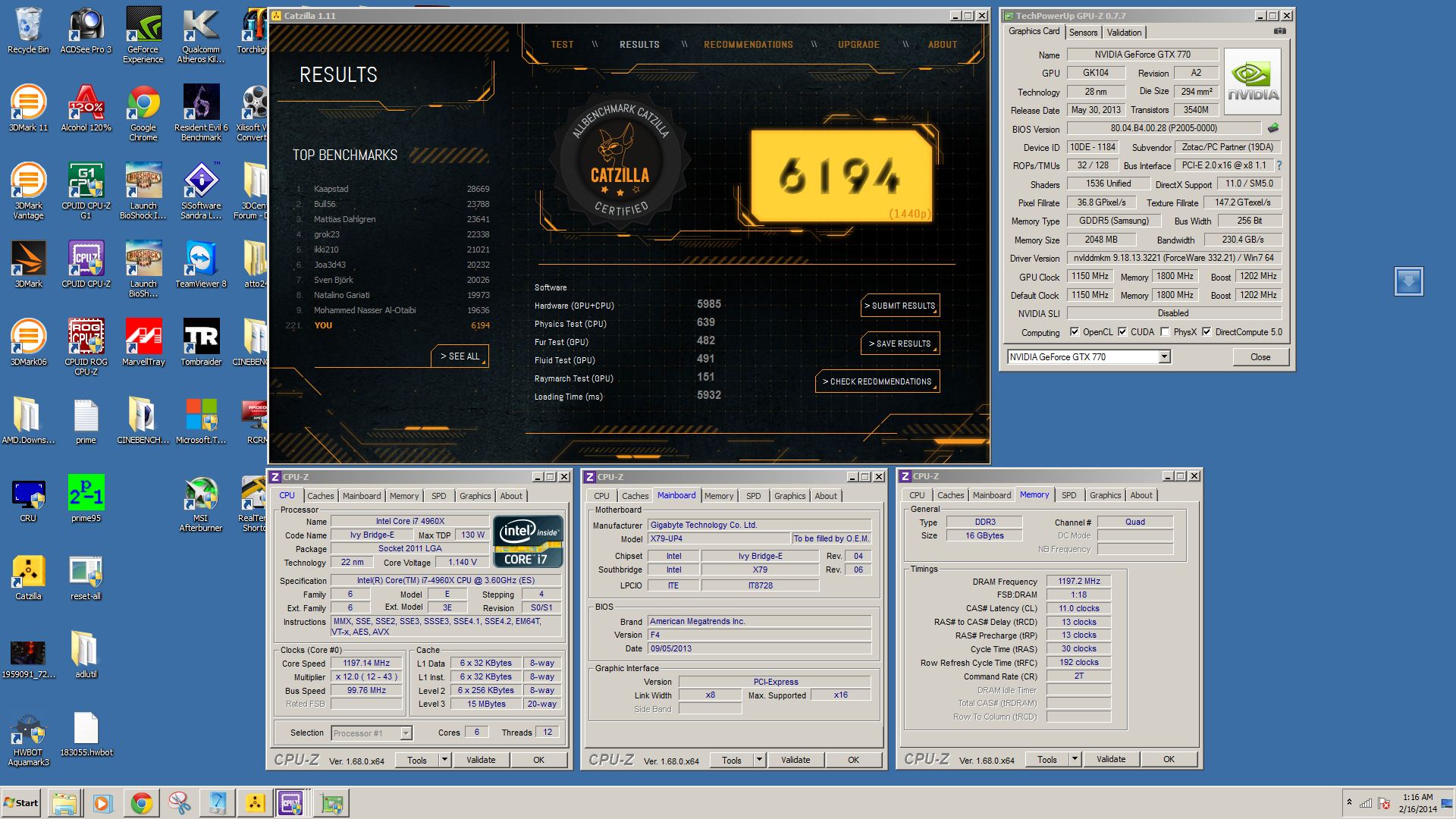Viewport: 1456px width, 819px height.
Task: Click SAVE RESULTS in Catzilla
Action: tap(900, 344)
